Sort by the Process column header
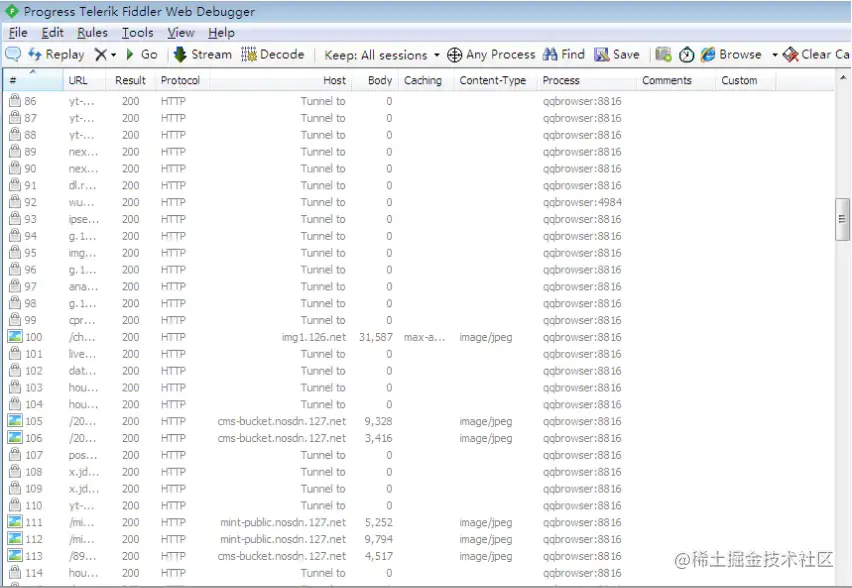The height and width of the screenshot is (588, 852). (x=587, y=80)
